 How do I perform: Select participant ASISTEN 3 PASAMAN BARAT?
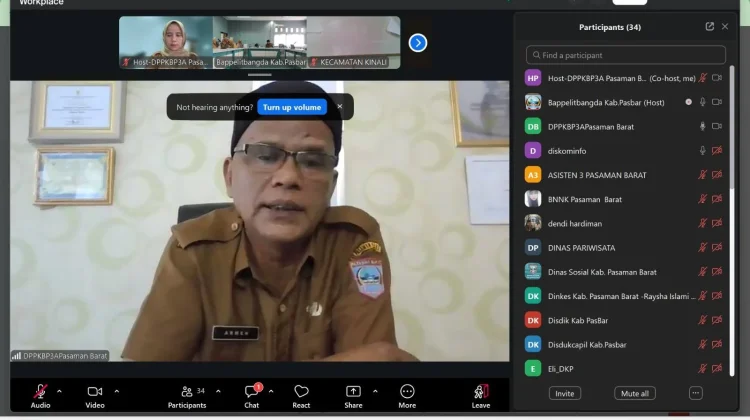[x=625, y=175]
